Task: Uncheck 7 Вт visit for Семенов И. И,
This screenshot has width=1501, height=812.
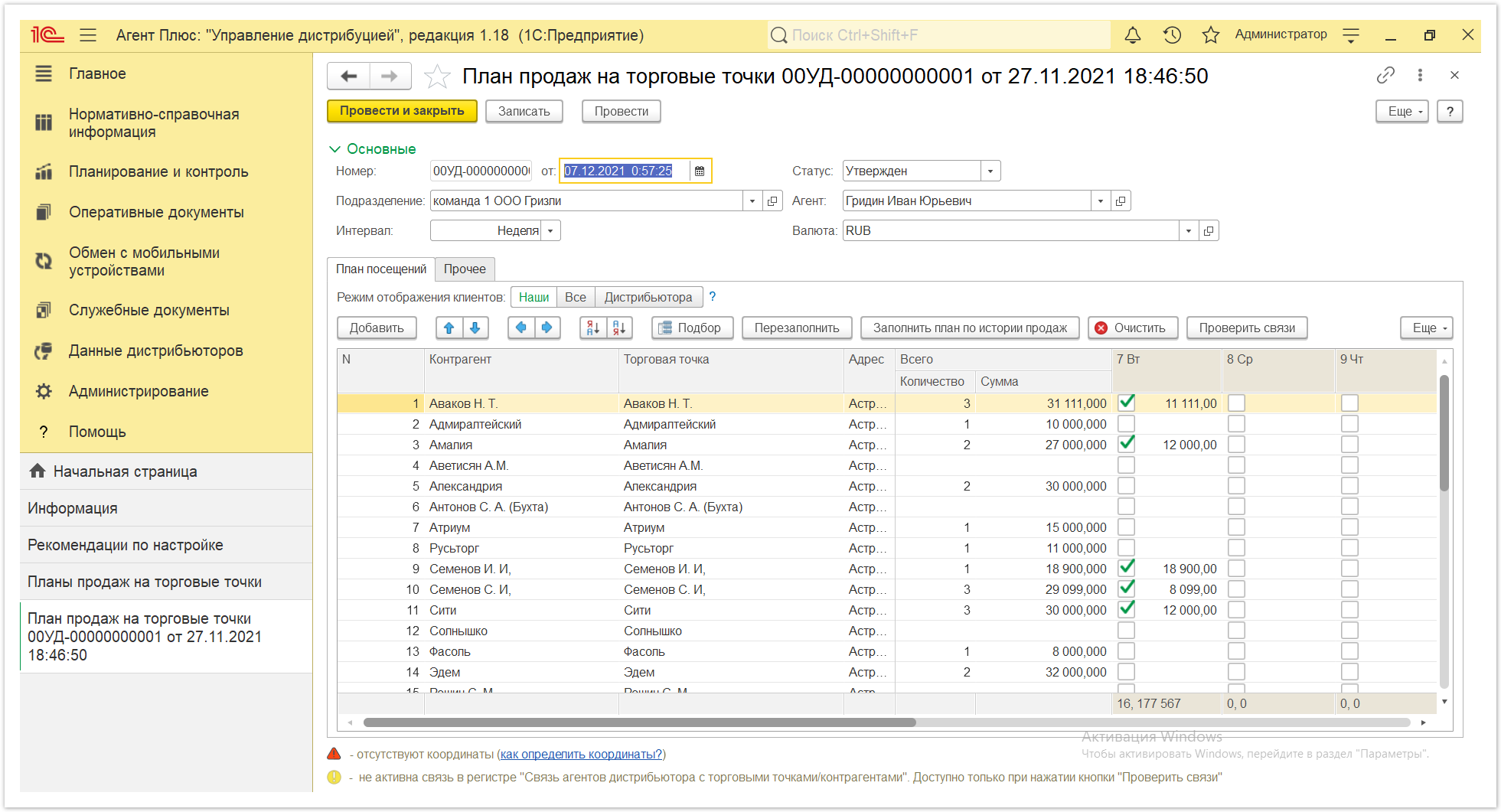Action: pos(1127,568)
